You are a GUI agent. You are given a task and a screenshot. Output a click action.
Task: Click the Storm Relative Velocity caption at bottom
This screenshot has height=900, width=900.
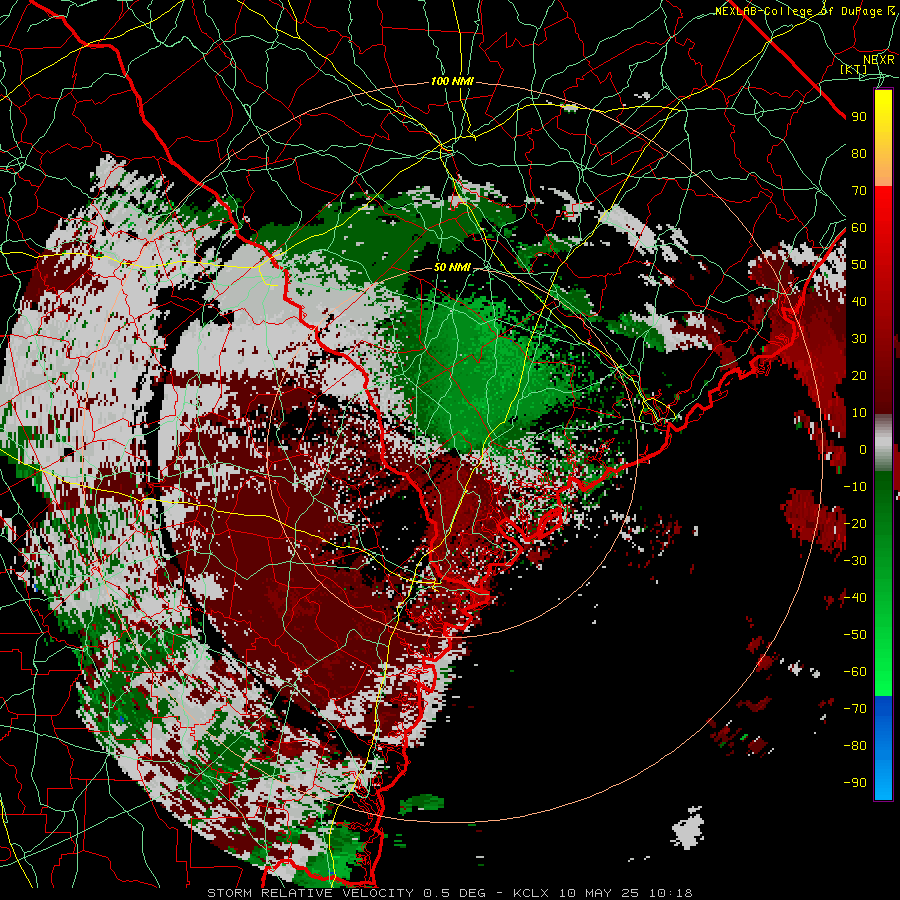click(x=449, y=893)
